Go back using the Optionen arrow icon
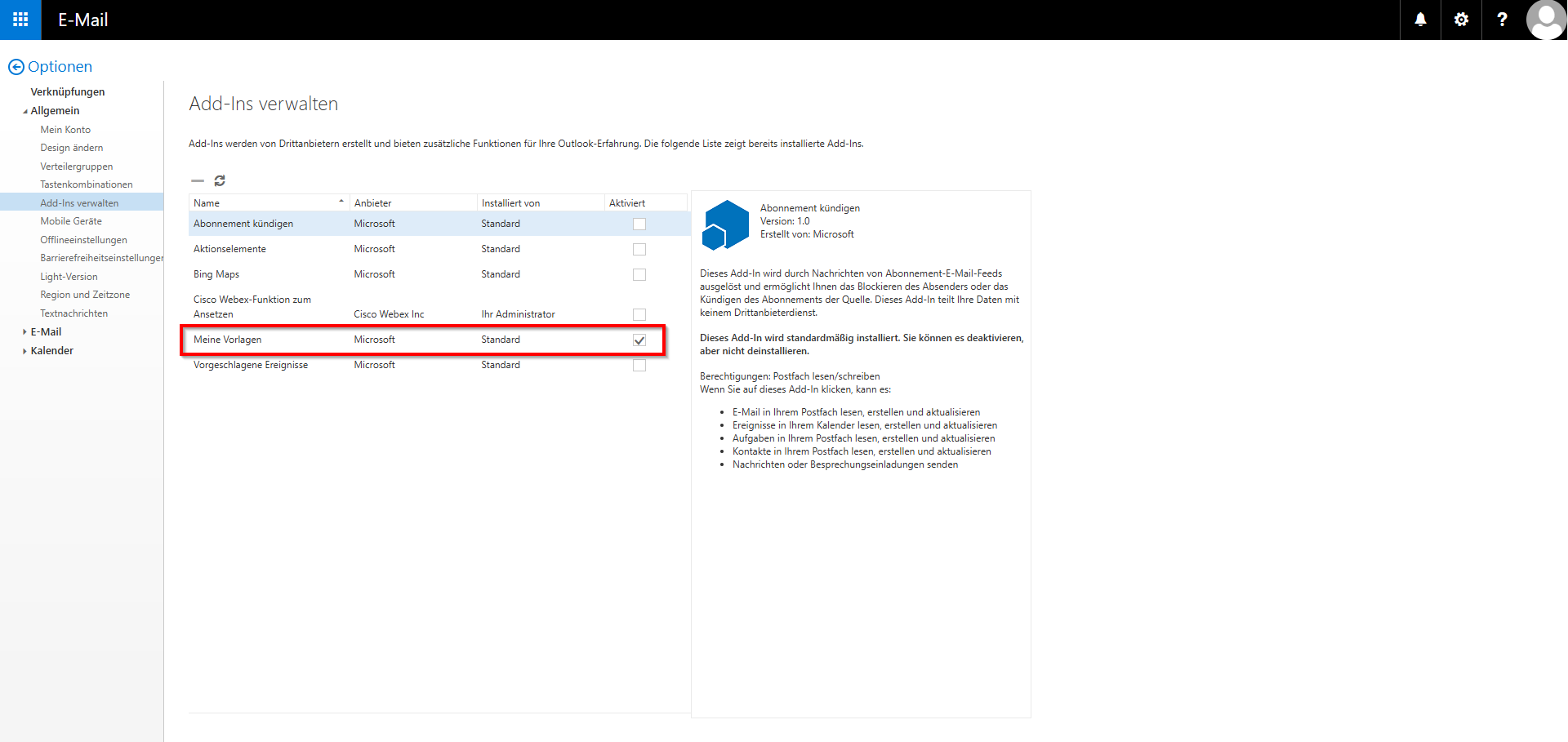Screen dimensions: 1568x742 [x=16, y=67]
